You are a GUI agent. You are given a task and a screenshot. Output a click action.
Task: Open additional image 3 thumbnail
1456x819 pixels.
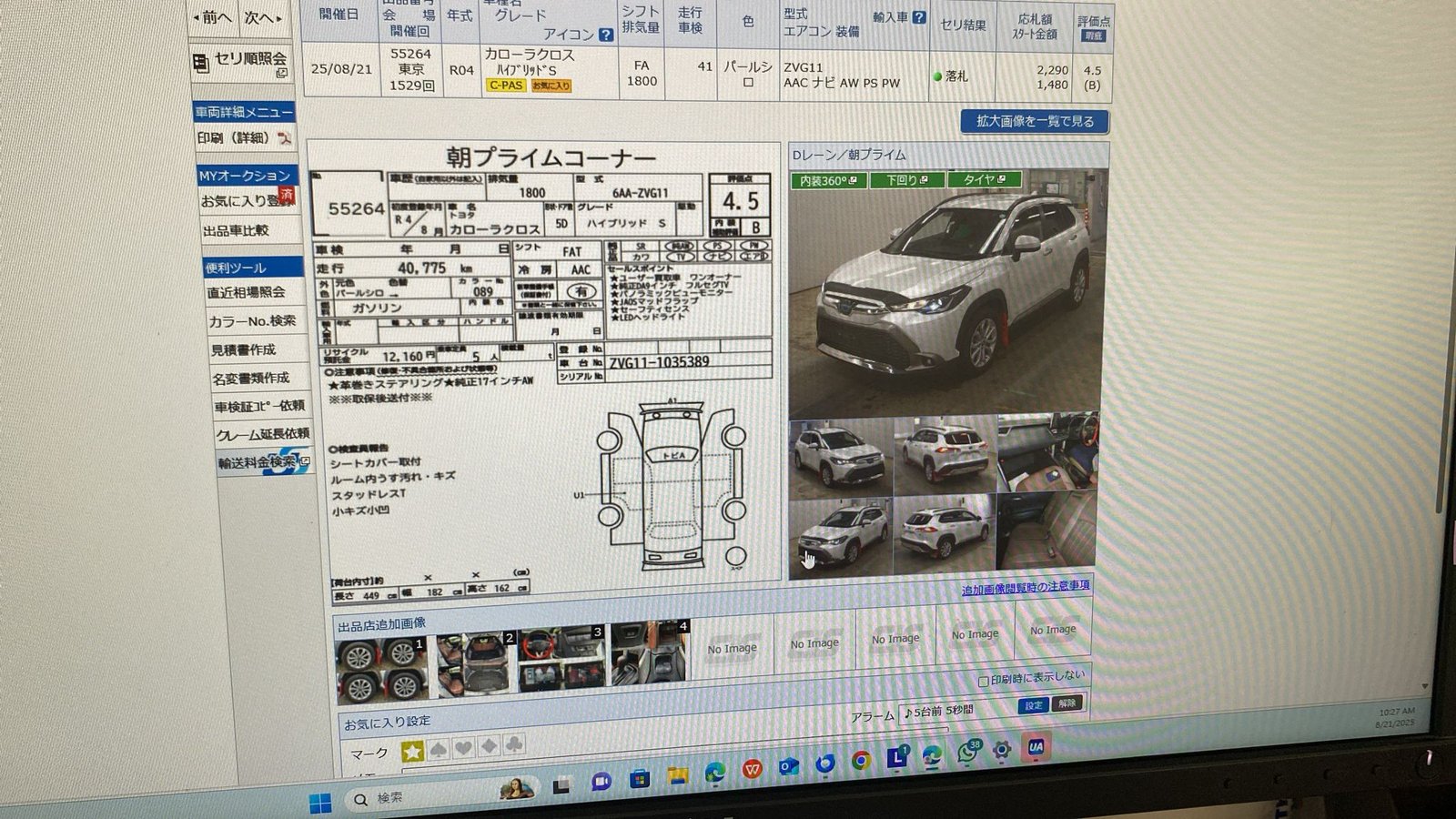pyautogui.click(x=561, y=659)
